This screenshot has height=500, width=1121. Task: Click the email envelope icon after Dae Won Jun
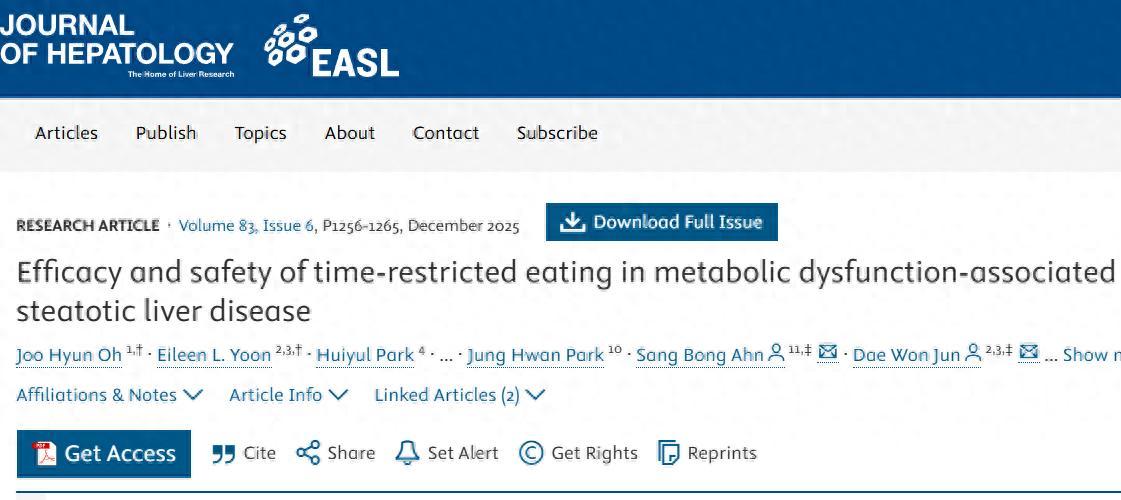click(x=1028, y=353)
